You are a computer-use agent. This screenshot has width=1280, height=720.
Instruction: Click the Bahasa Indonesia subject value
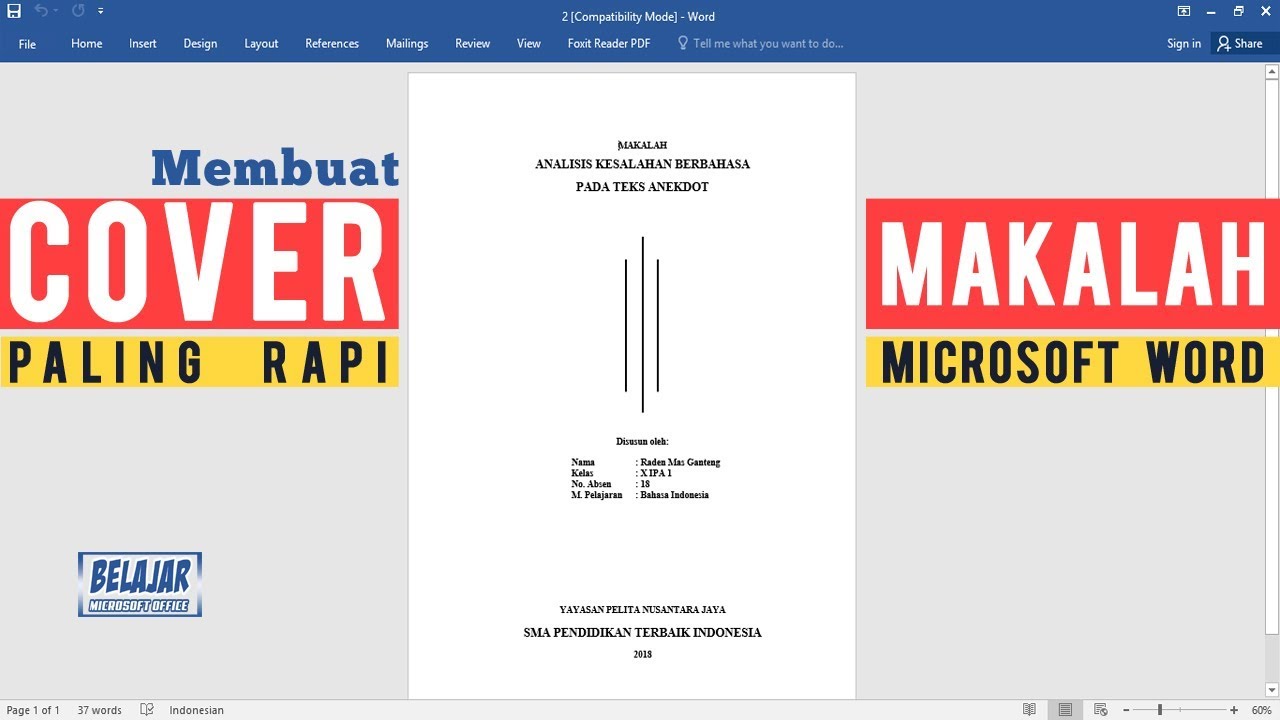[674, 495]
